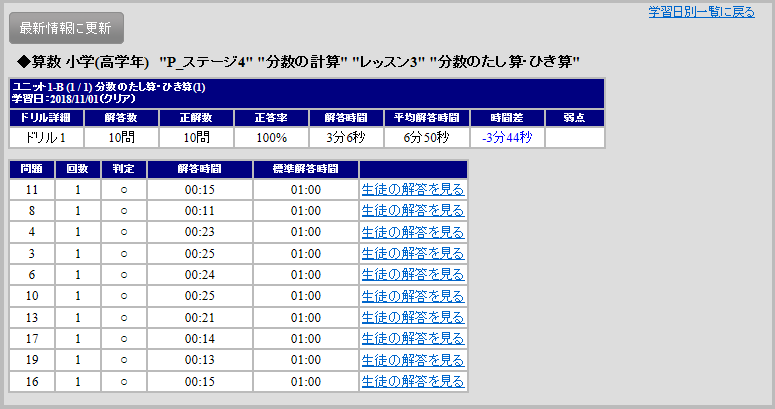The width and height of the screenshot is (775, 409).
Task: Click the 3分6秒 answer time value
Action: [346, 137]
